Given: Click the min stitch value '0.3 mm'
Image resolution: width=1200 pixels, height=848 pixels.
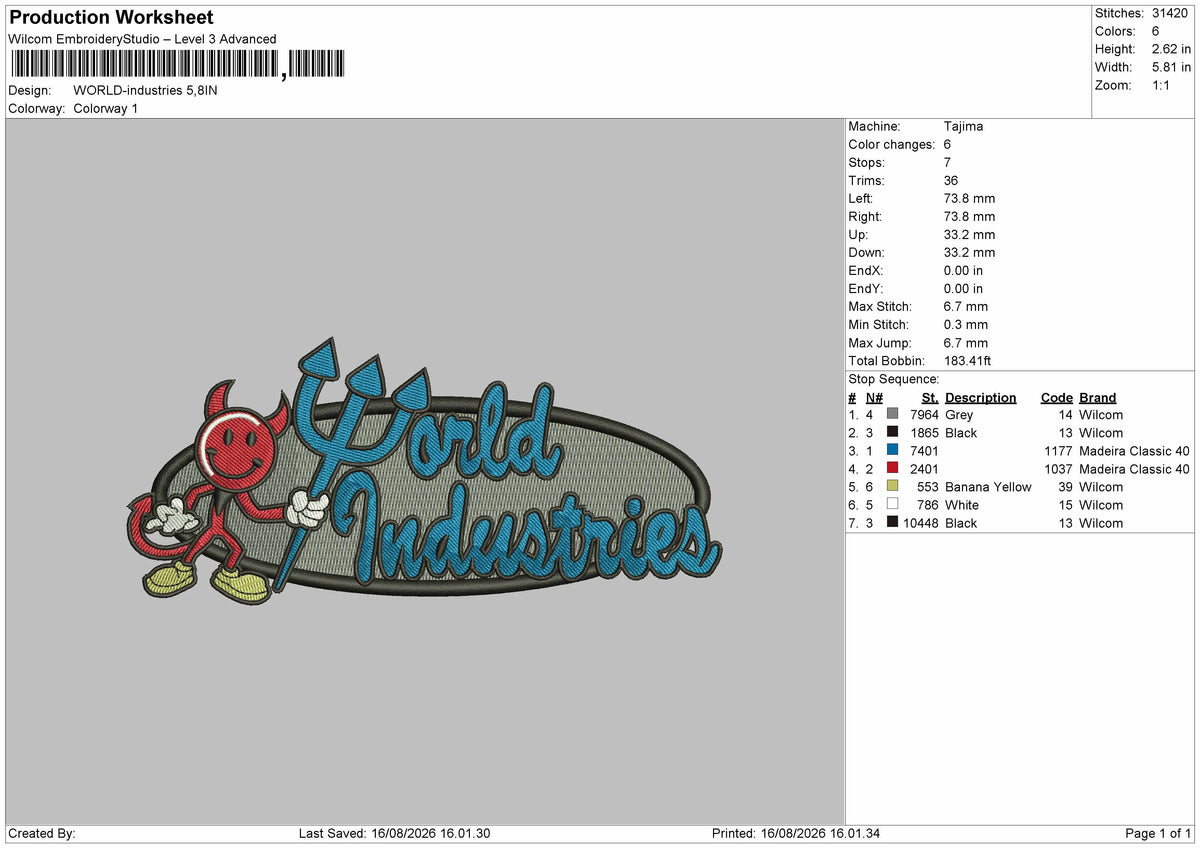Looking at the screenshot, I should click(966, 324).
